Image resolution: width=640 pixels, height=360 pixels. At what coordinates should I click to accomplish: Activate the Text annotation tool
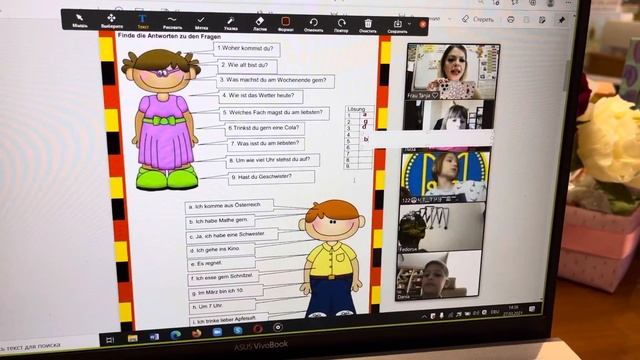point(142,22)
